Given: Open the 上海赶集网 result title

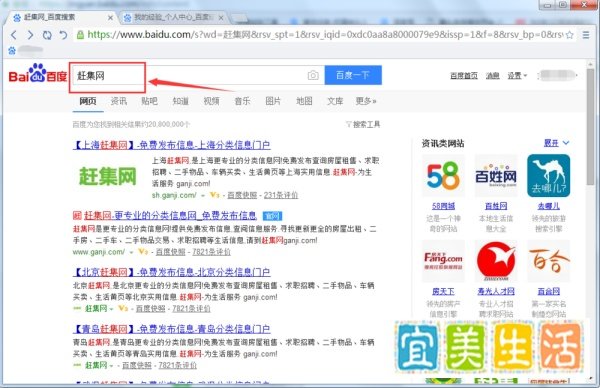Looking at the screenshot, I should [x=171, y=145].
